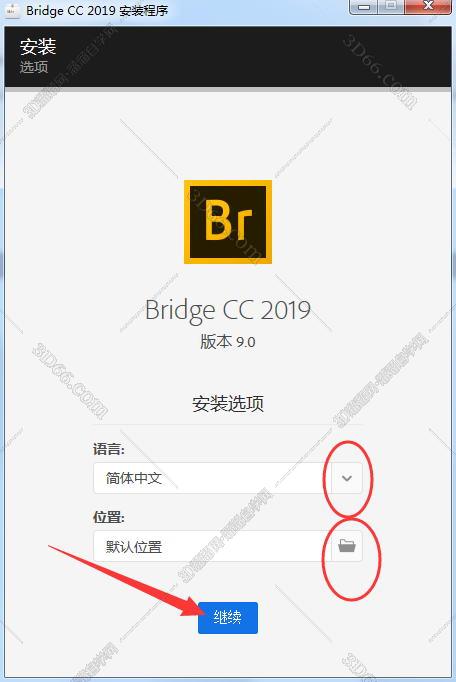The width and height of the screenshot is (456, 682).
Task: Click the Bridge Br application logo
Action: [x=228, y=222]
